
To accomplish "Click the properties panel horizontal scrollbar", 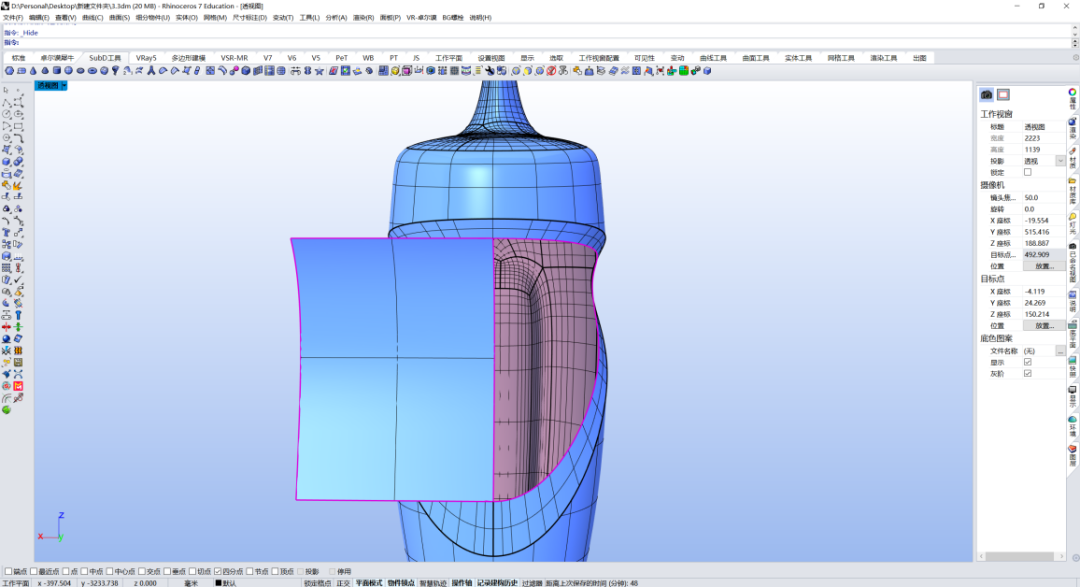I will tap(1021, 556).
